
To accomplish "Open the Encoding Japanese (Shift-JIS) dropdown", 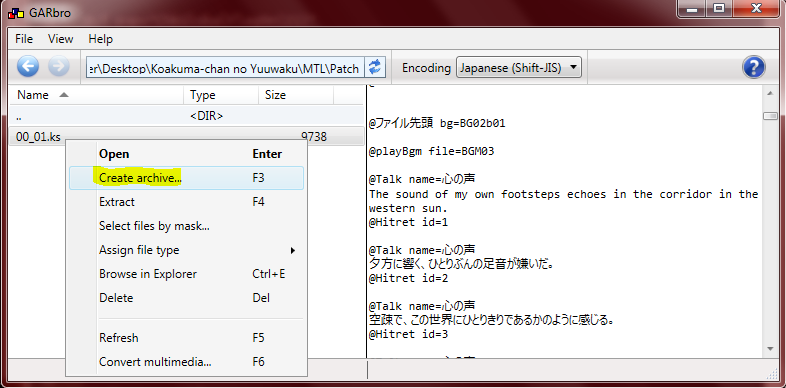I will [518, 68].
